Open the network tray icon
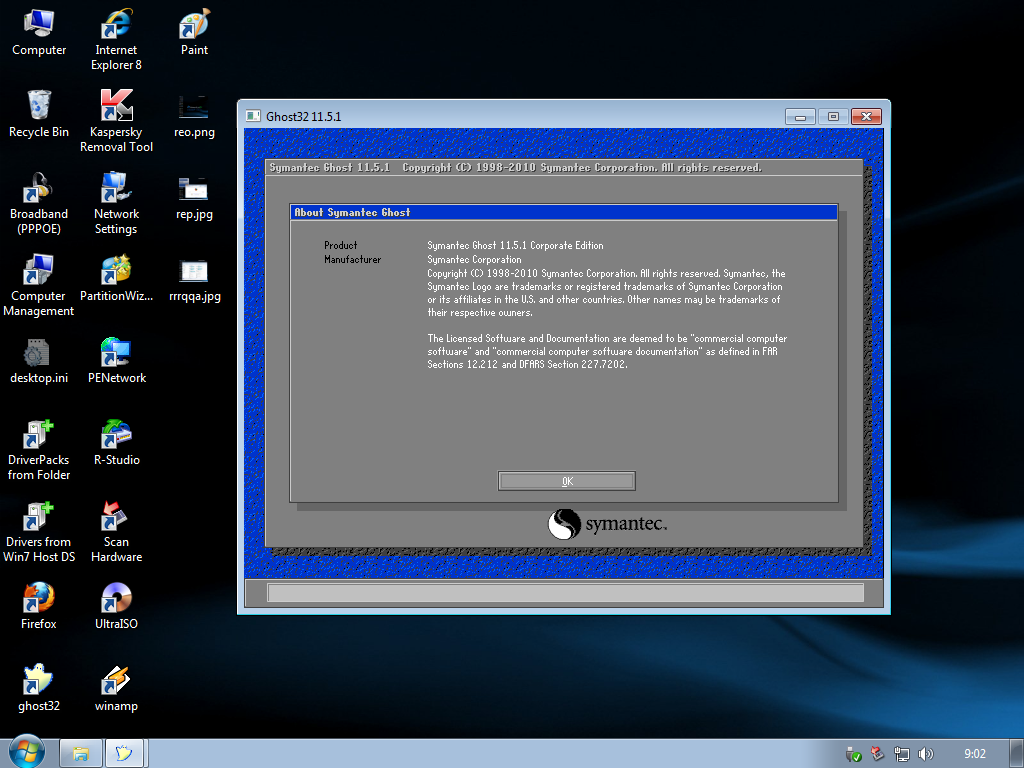1024x768 pixels. click(x=902, y=754)
